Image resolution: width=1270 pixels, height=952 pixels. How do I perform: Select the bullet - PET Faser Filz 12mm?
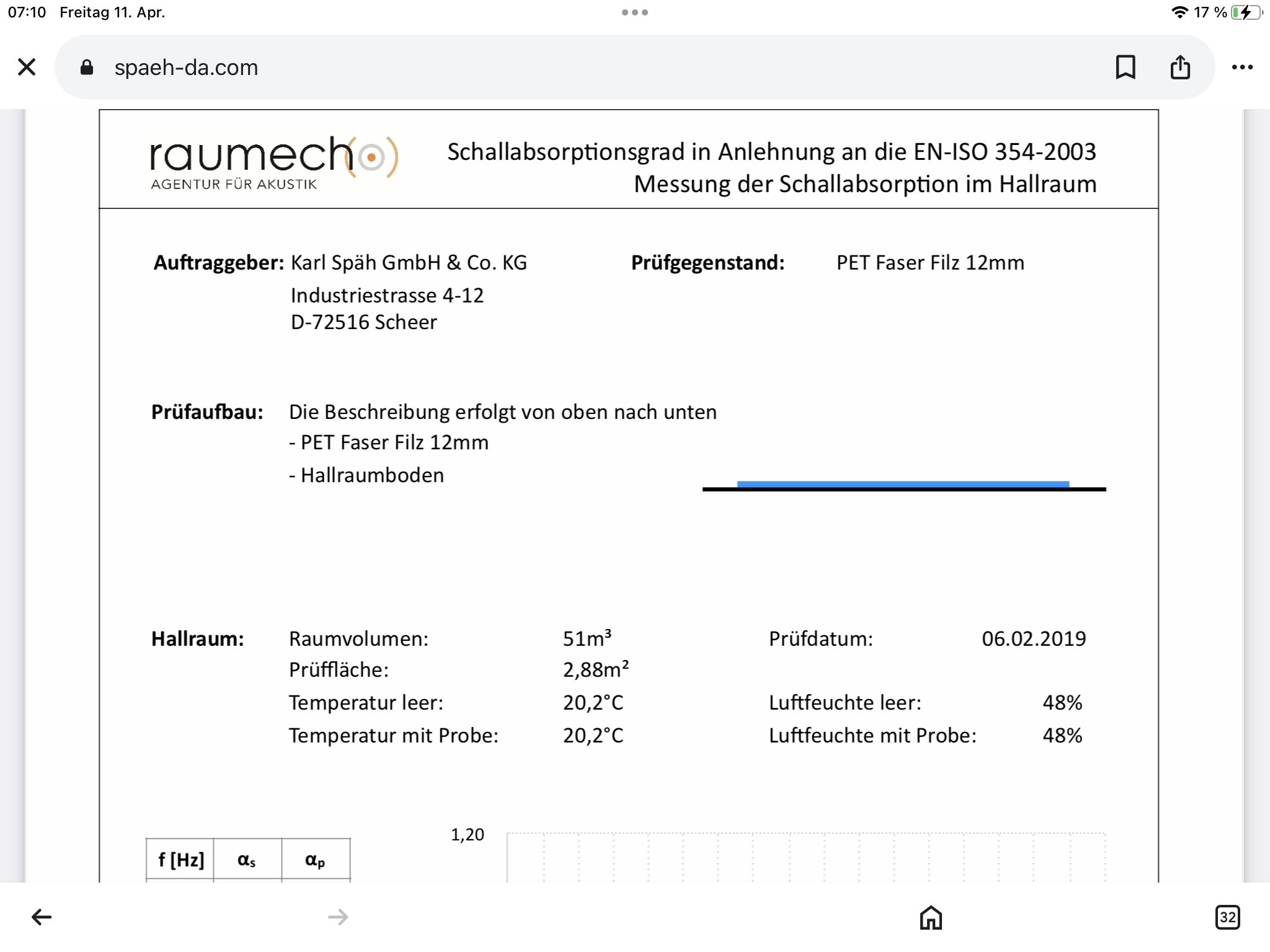click(389, 443)
